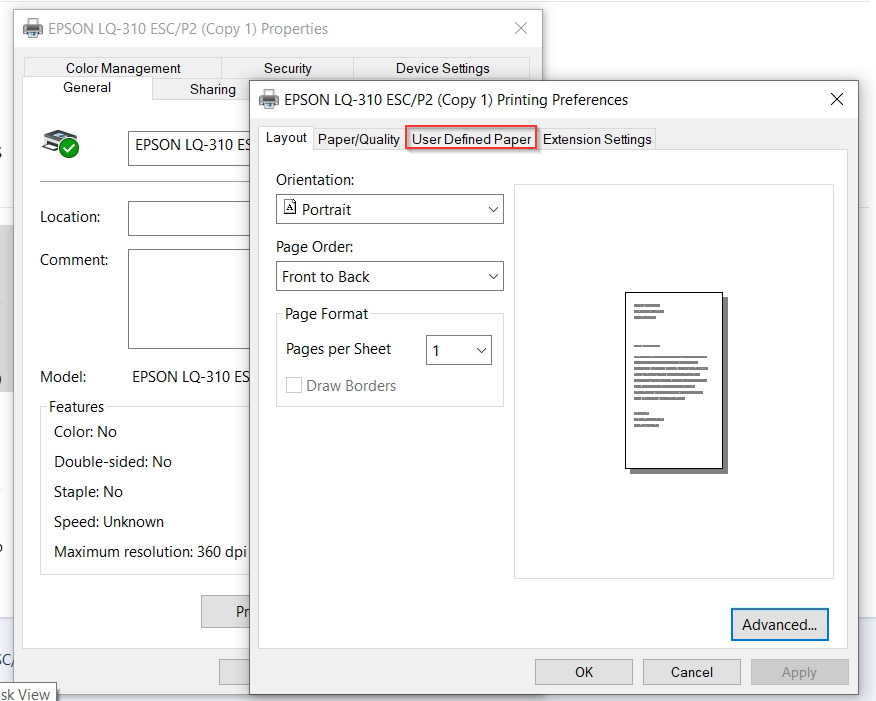This screenshot has height=701, width=876.
Task: Open Color Management tab in Properties window
Action: (x=123, y=68)
